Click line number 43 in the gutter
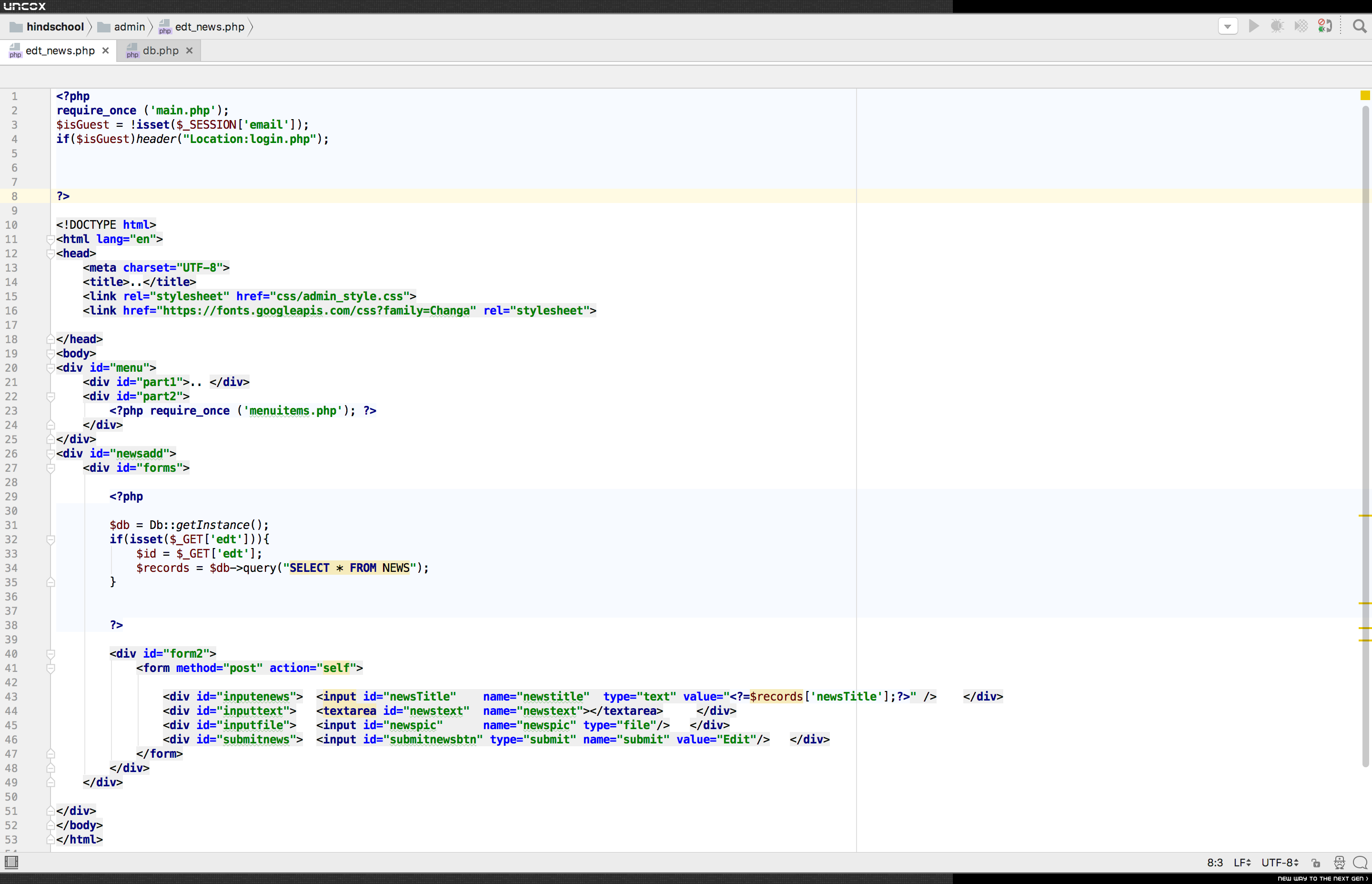 coord(11,696)
